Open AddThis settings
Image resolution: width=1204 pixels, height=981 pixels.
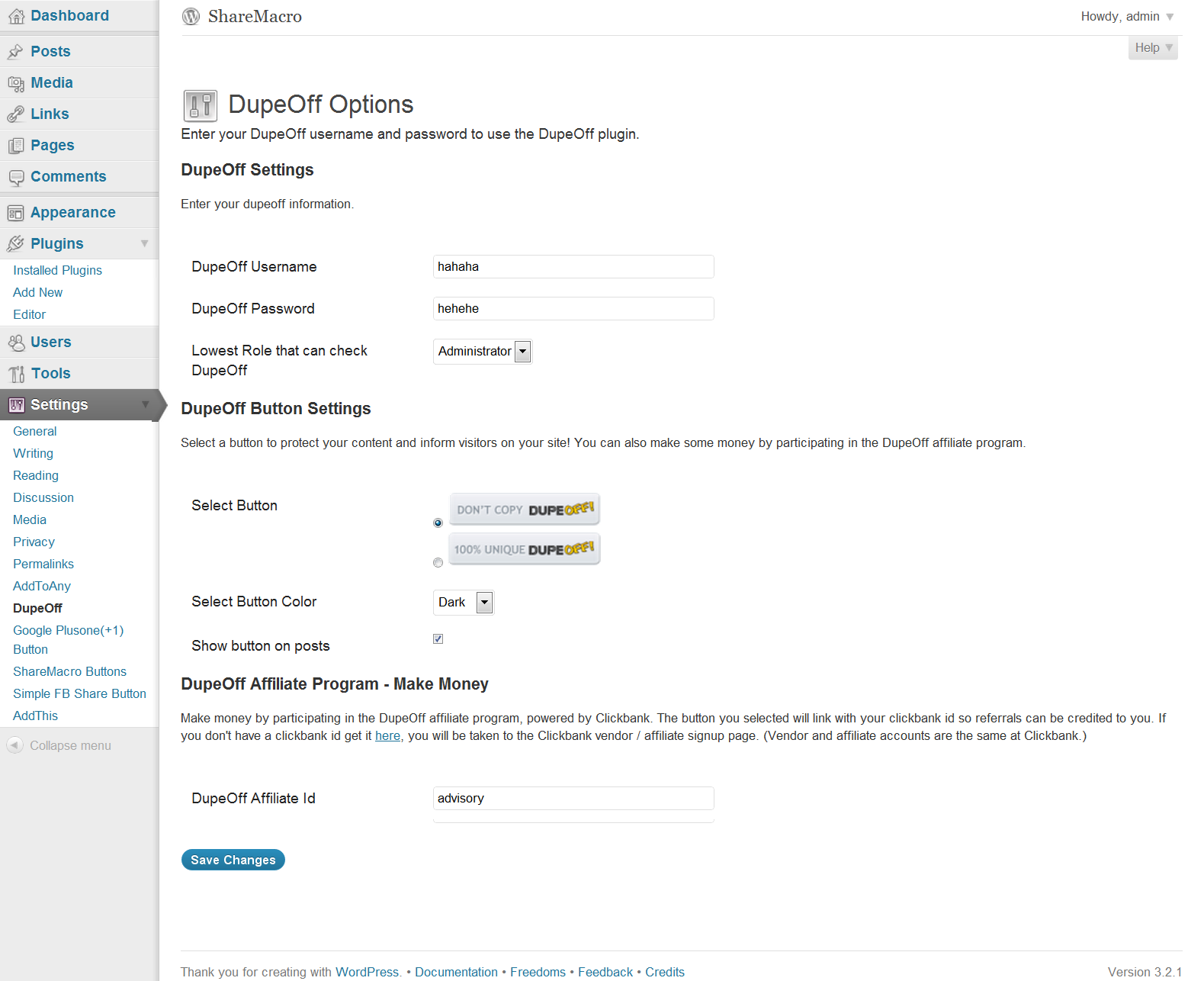pos(36,716)
